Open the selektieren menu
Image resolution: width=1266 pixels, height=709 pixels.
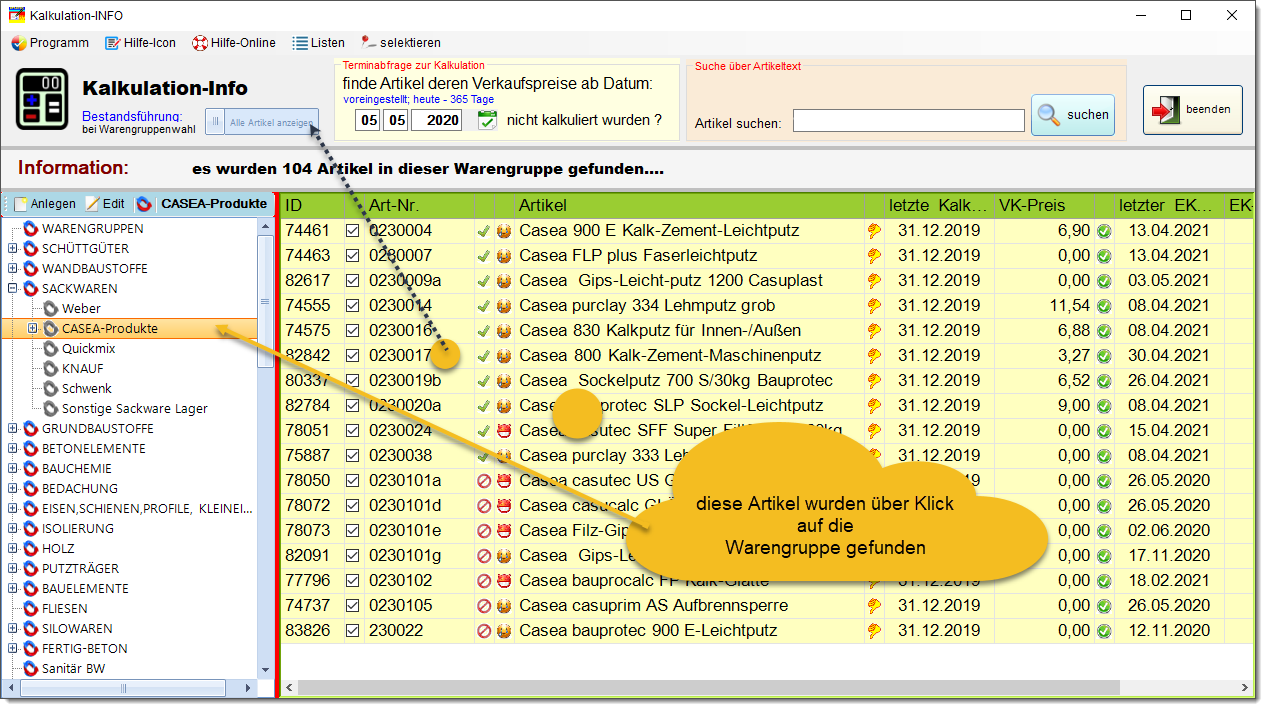click(x=401, y=43)
